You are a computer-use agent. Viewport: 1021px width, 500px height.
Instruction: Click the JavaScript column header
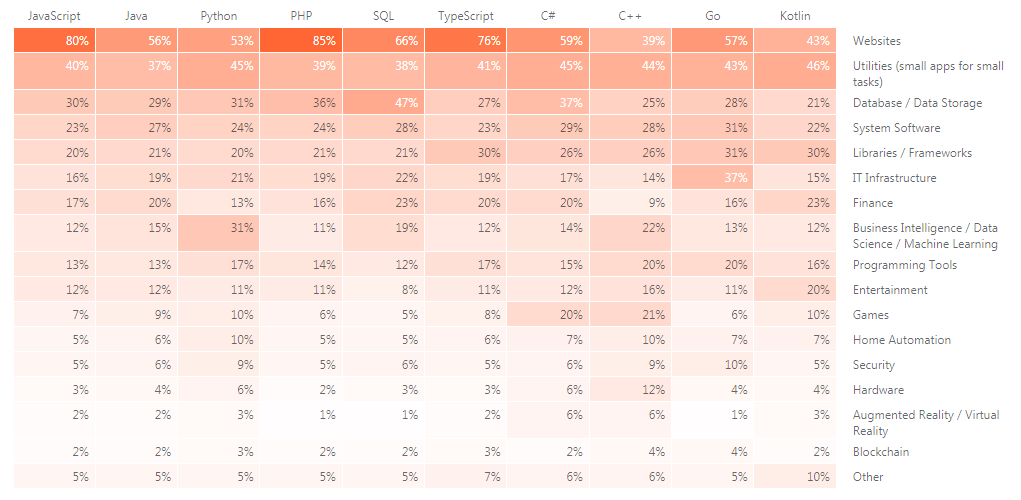(x=54, y=16)
